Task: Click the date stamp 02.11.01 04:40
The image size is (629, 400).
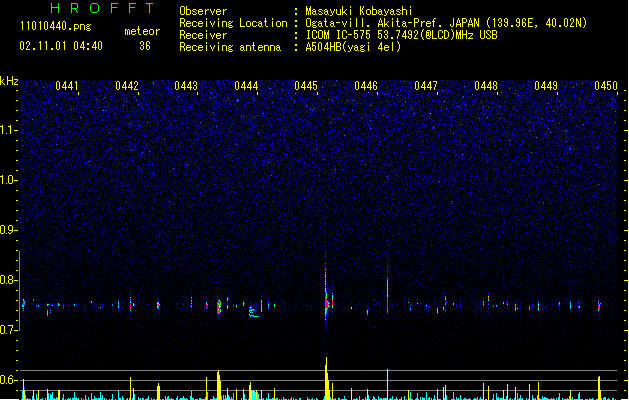Action: 61,46
